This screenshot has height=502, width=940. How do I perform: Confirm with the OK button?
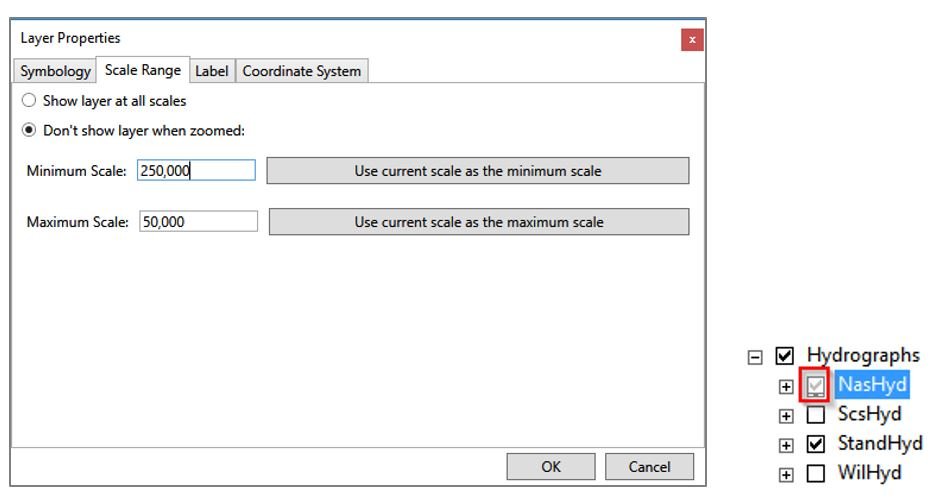click(x=551, y=466)
